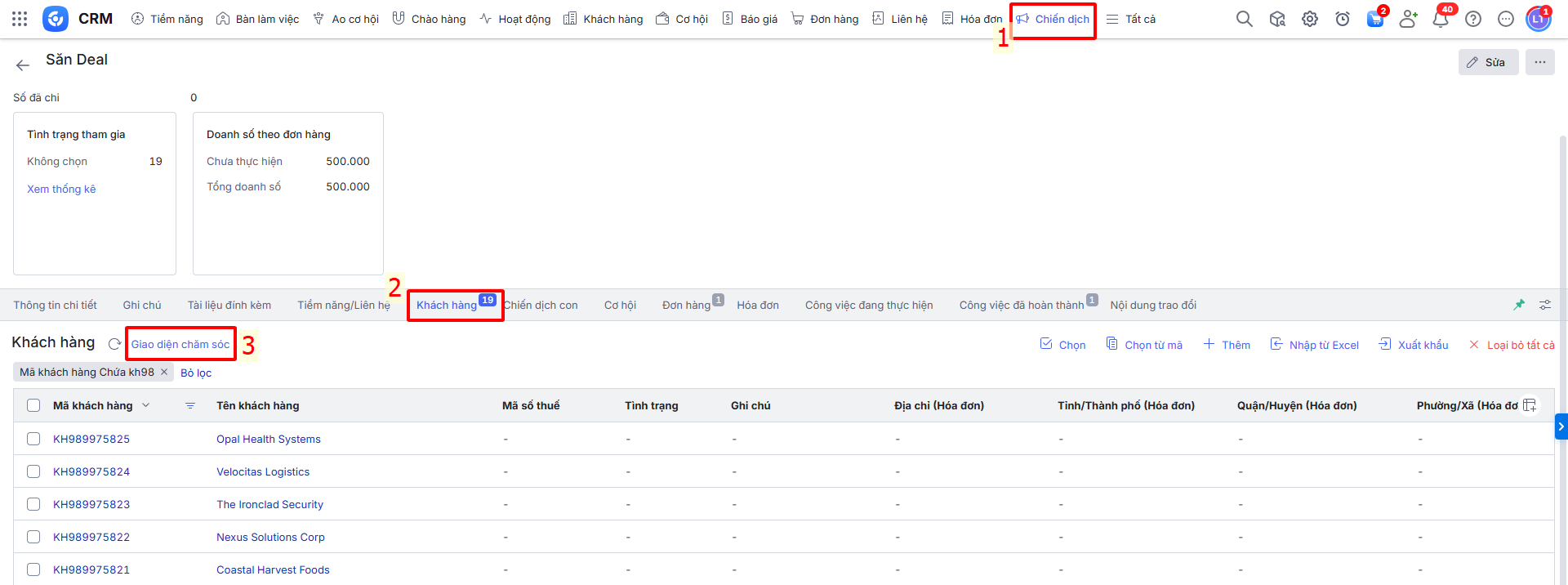The image size is (1568, 585).
Task: Tick the checkbox for Velocitas Logistics row
Action: pyautogui.click(x=33, y=471)
